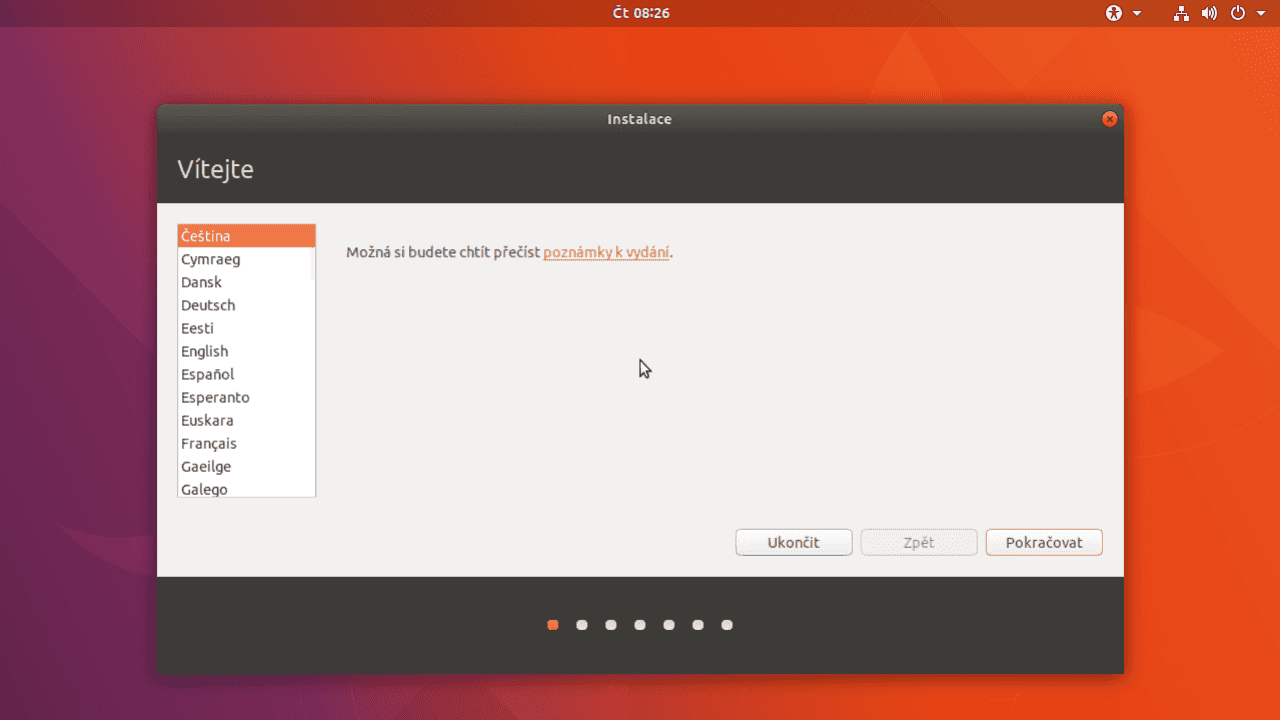The height and width of the screenshot is (720, 1280).
Task: Close the Instalace window
Action: click(x=1109, y=118)
